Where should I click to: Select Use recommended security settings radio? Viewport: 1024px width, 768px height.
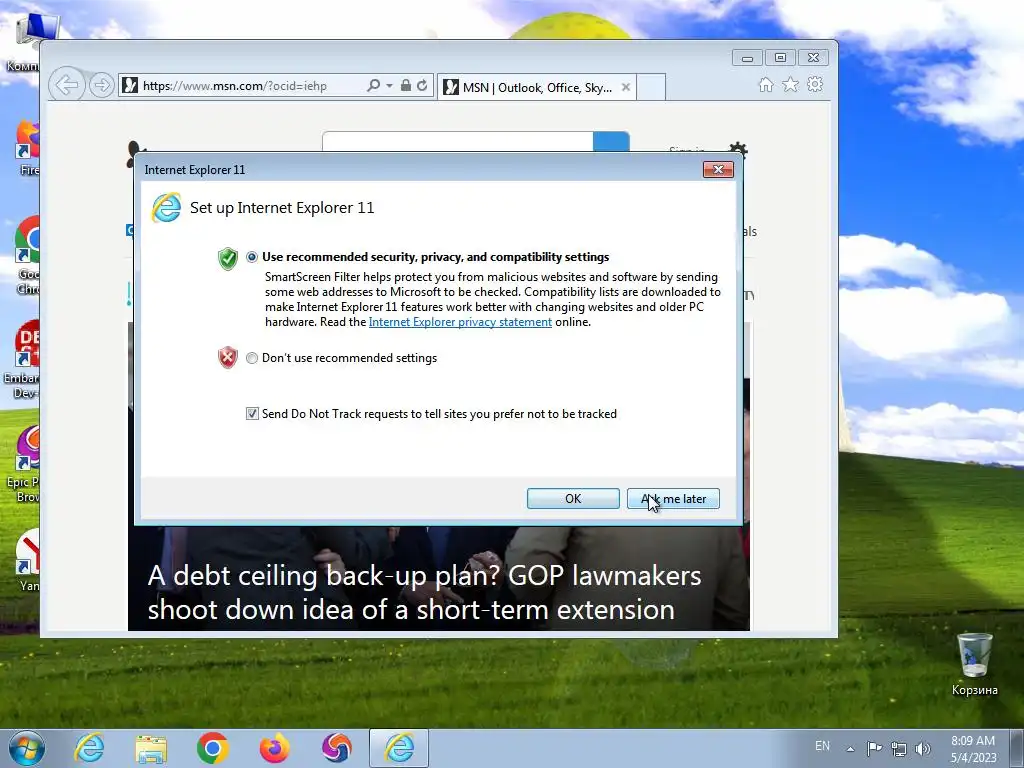pos(252,257)
